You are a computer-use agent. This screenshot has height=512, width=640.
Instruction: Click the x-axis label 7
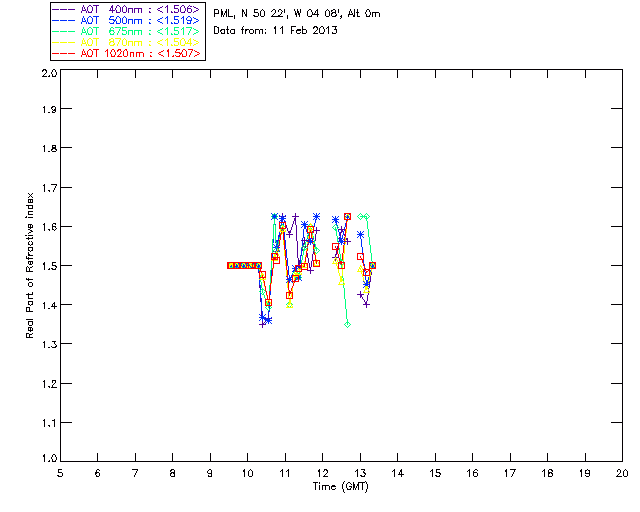pyautogui.click(x=135, y=473)
